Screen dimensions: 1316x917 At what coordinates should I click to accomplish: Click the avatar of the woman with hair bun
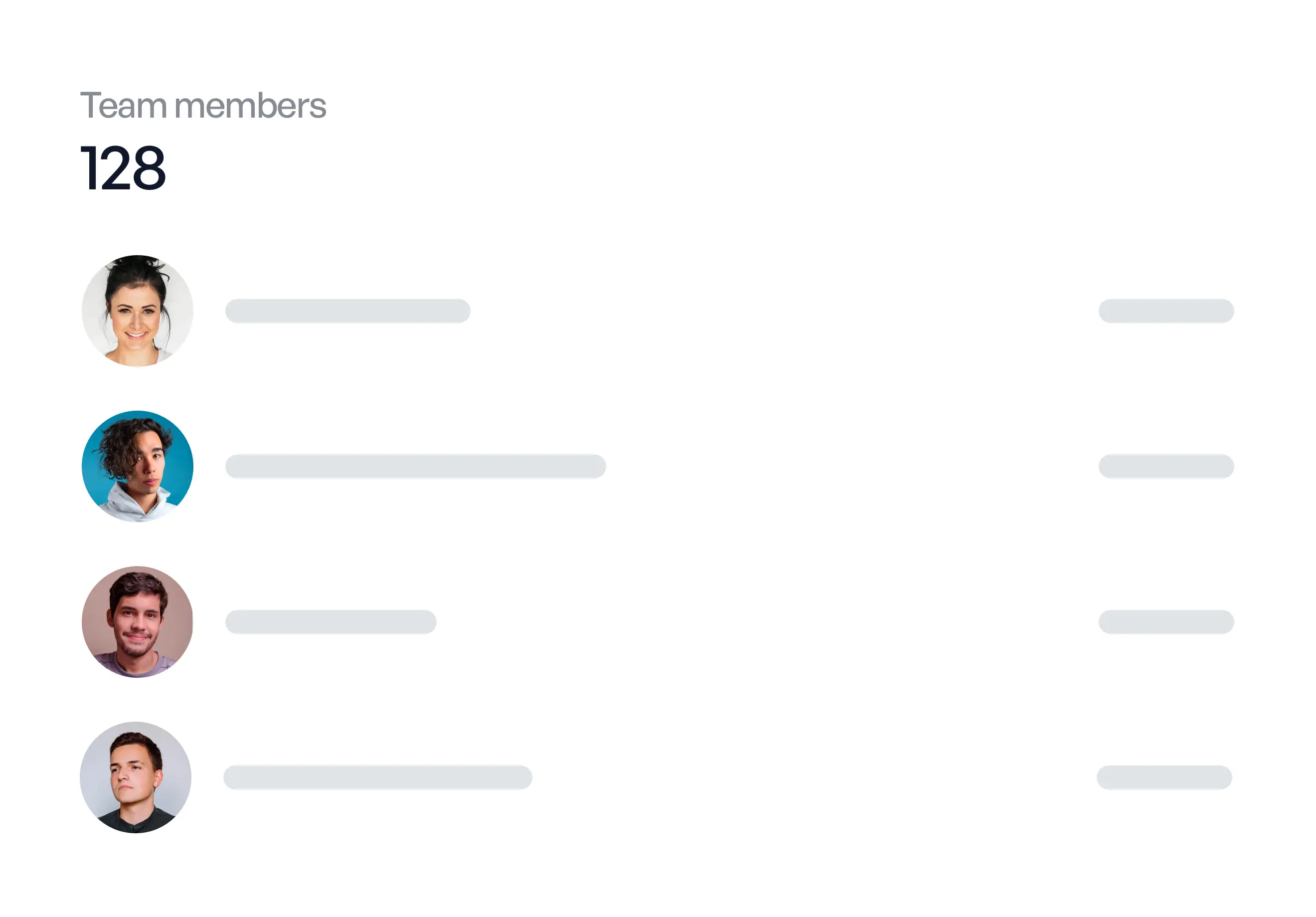click(x=138, y=310)
